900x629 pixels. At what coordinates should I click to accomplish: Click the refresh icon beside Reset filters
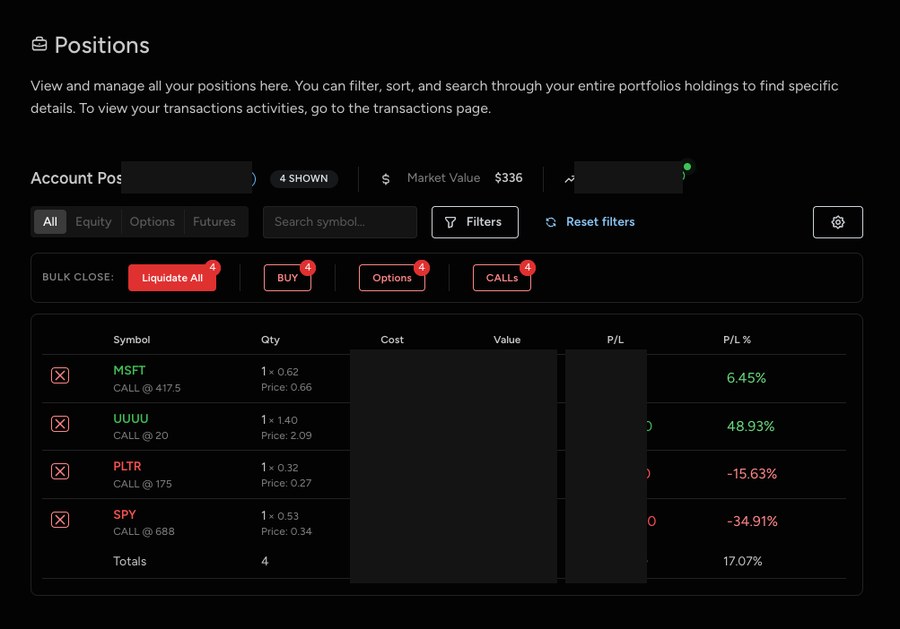550,222
